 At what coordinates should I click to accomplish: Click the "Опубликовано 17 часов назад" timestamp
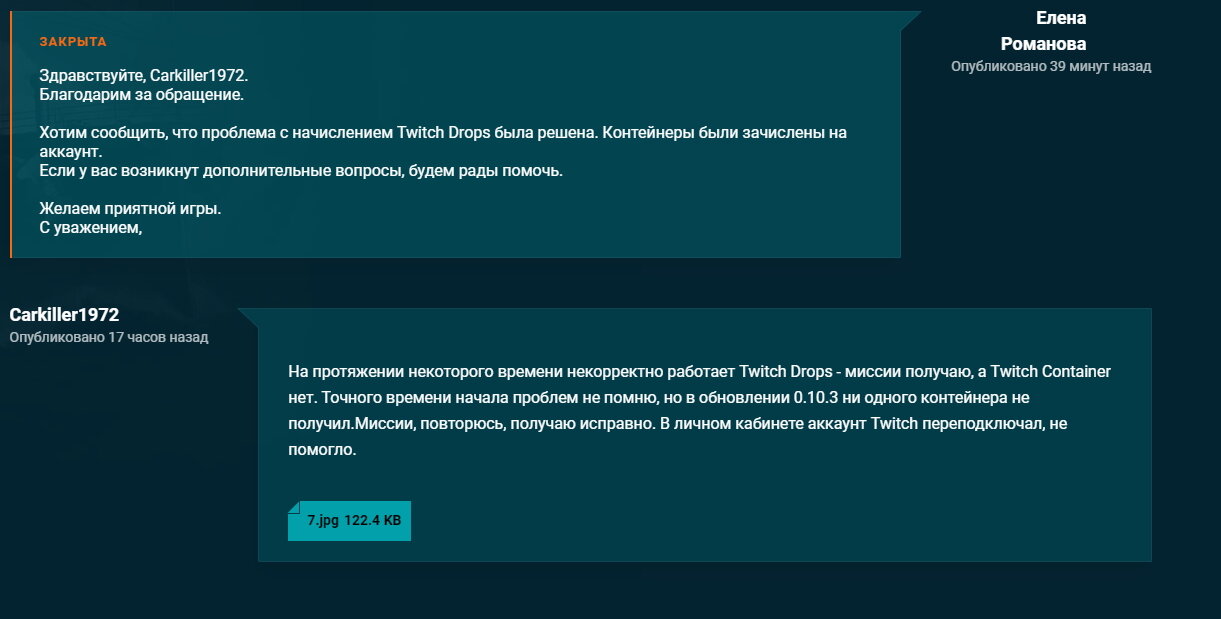click(108, 338)
